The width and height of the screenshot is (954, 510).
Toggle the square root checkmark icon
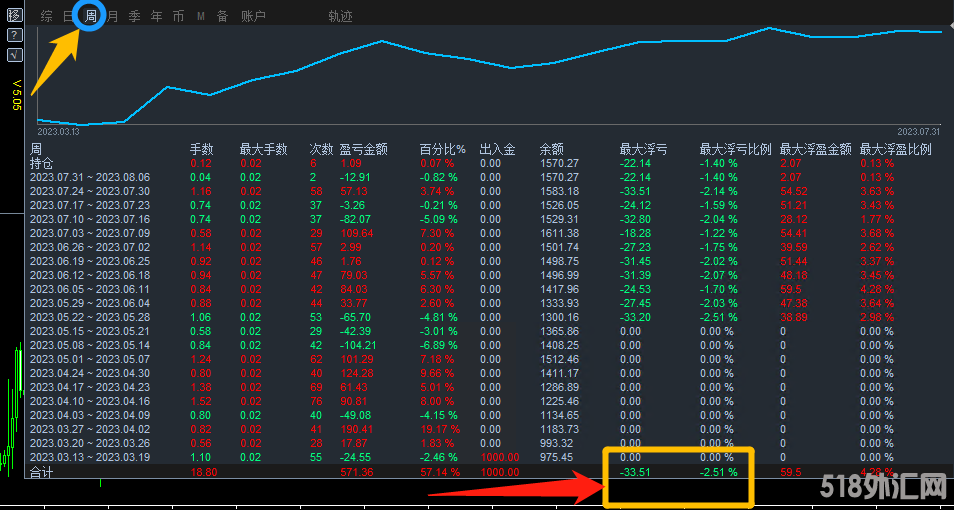pos(14,55)
